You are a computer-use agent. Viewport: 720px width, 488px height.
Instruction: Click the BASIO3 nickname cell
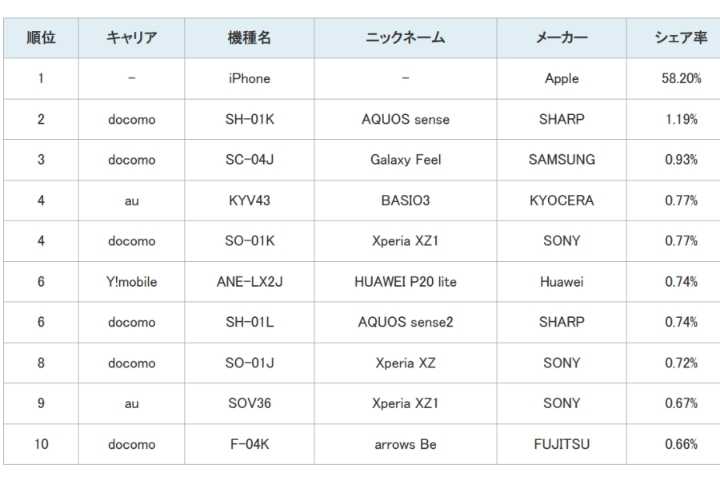405,201
